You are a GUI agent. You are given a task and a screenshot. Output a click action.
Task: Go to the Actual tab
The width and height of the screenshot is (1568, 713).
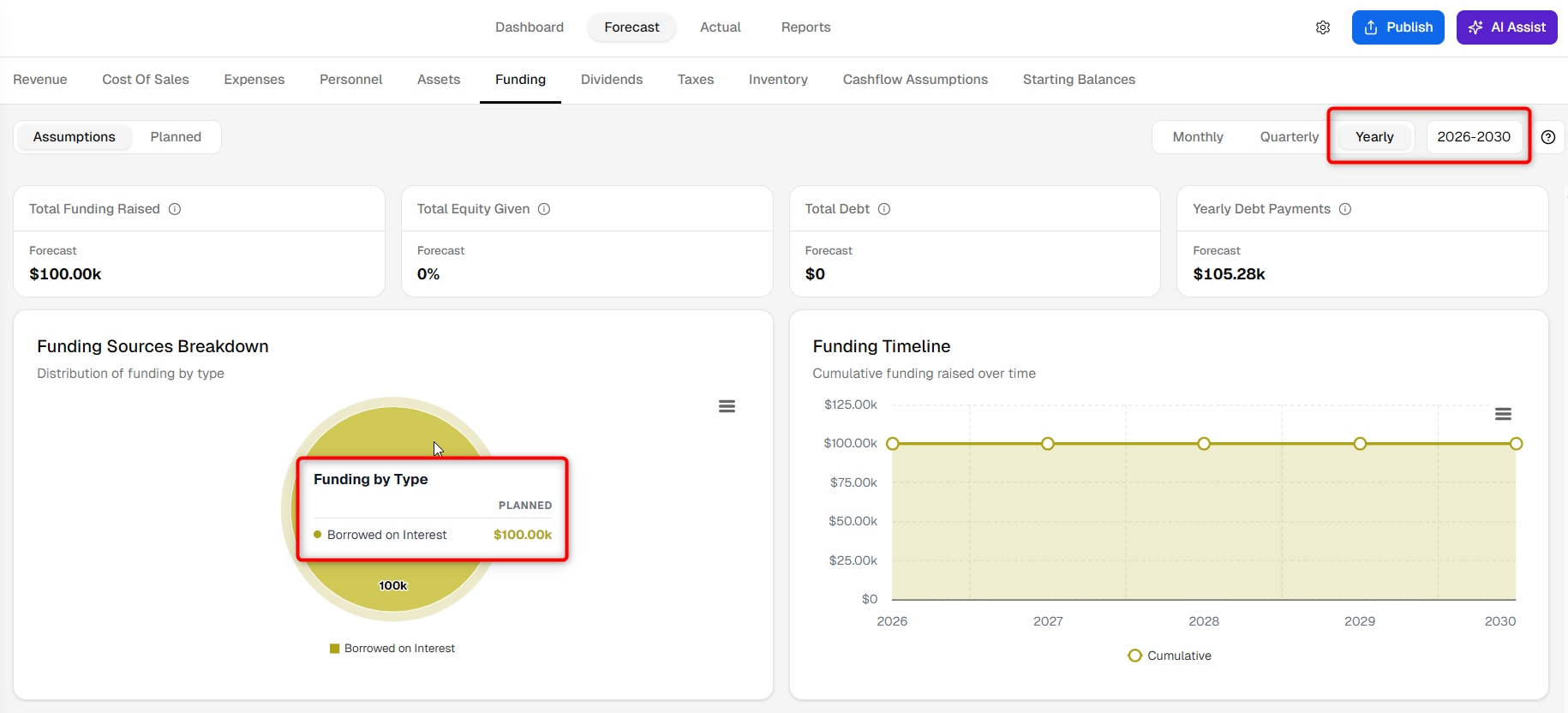(721, 27)
